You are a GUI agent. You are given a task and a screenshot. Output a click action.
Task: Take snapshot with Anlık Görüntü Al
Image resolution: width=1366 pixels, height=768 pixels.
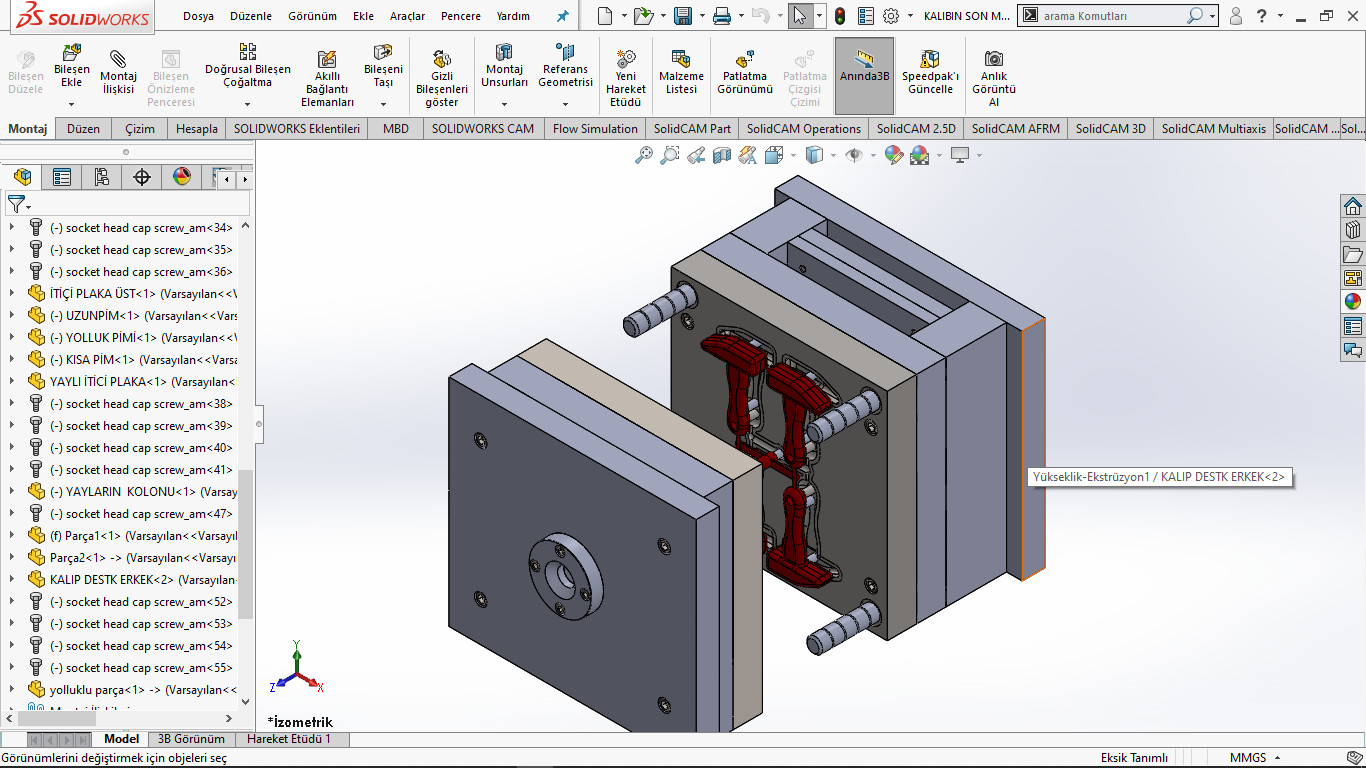(994, 77)
